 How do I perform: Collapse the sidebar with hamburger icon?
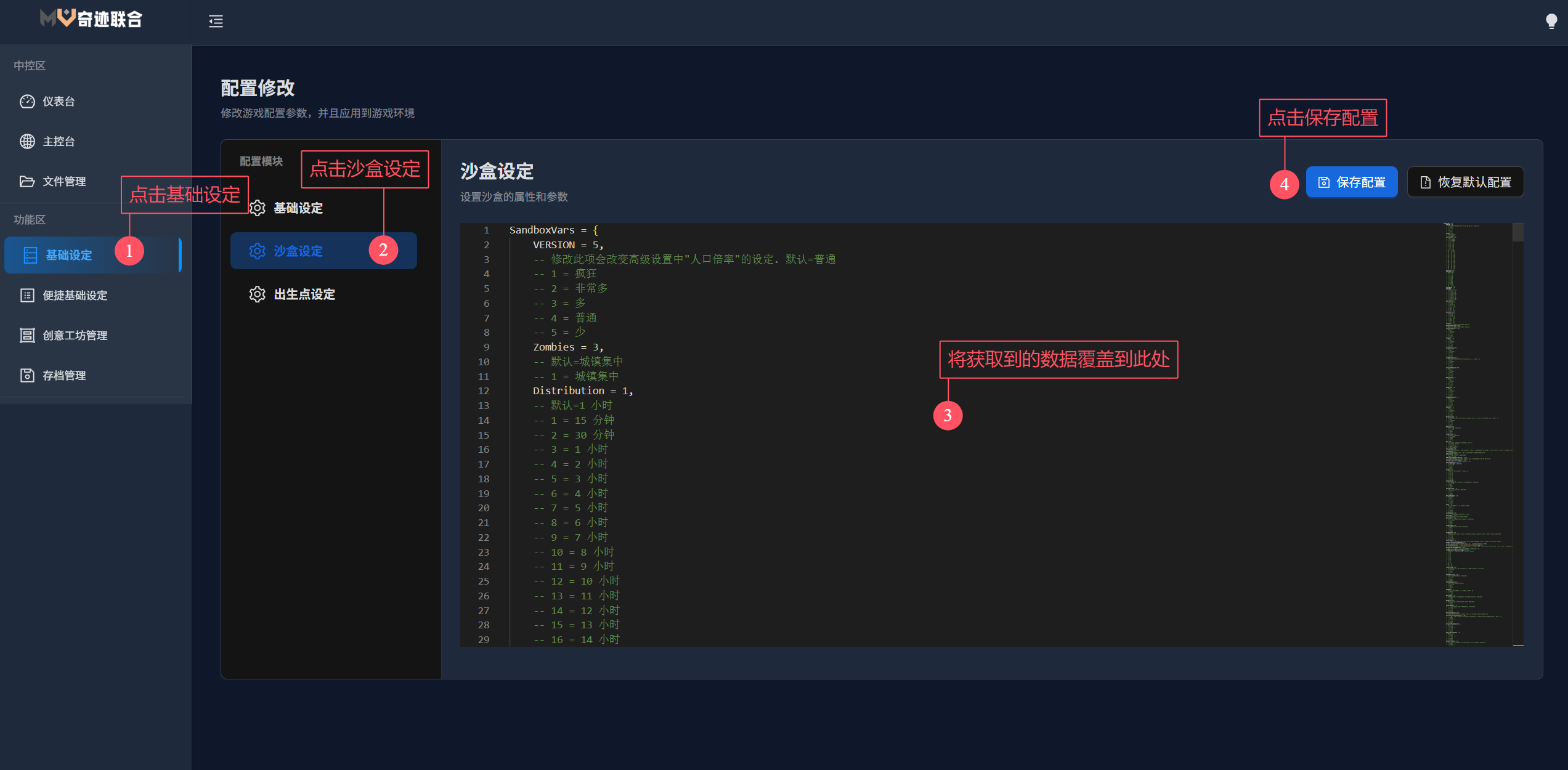pyautogui.click(x=216, y=22)
